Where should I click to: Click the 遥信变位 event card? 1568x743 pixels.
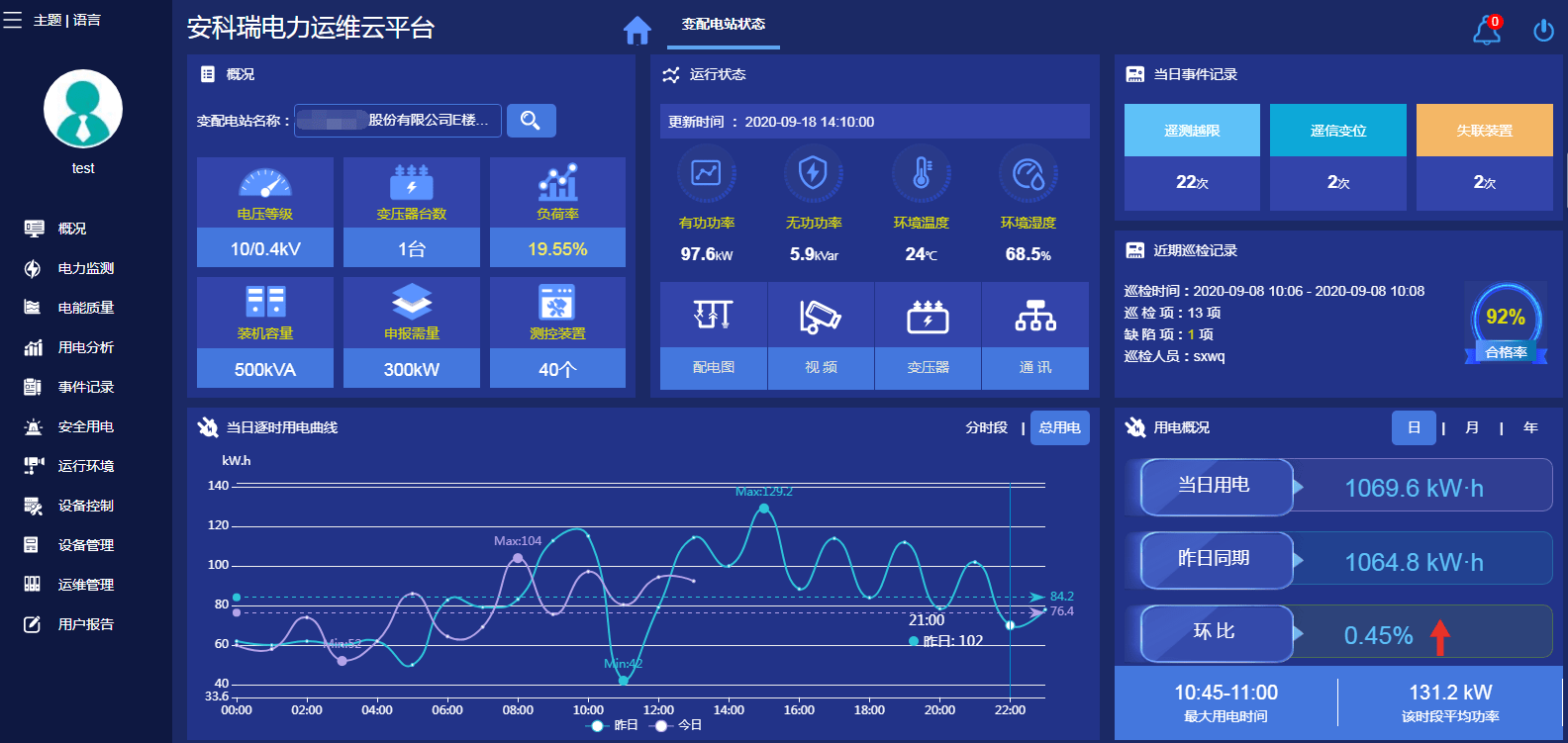pyautogui.click(x=1338, y=157)
